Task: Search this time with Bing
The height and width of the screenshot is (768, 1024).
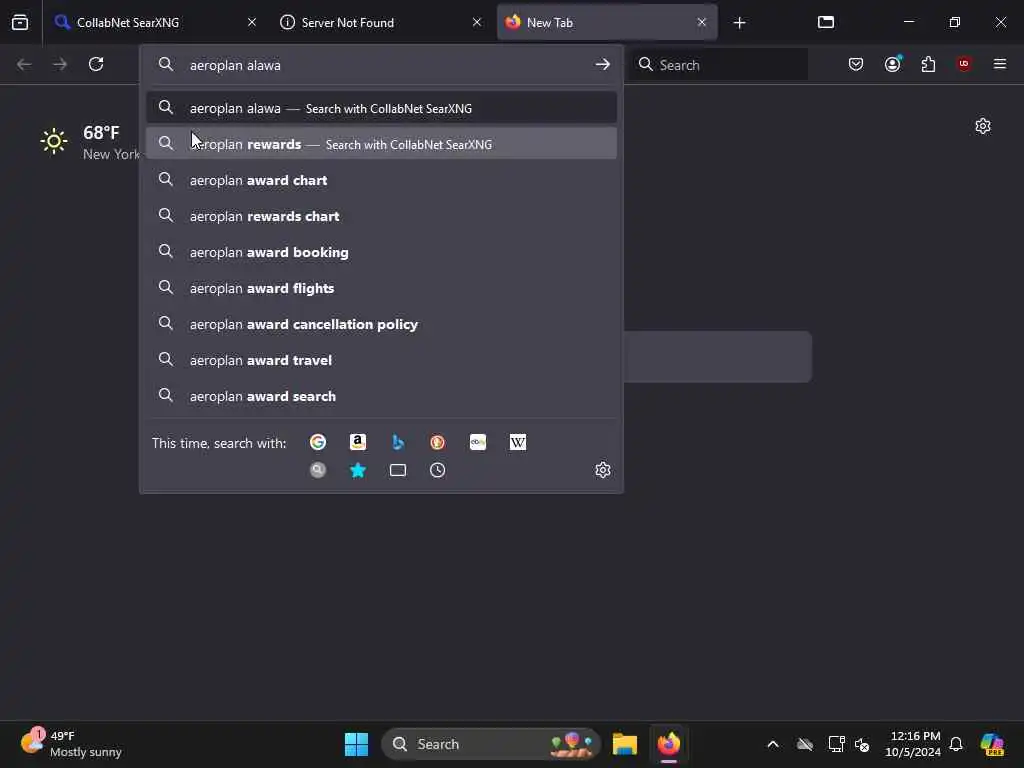Action: (x=398, y=442)
